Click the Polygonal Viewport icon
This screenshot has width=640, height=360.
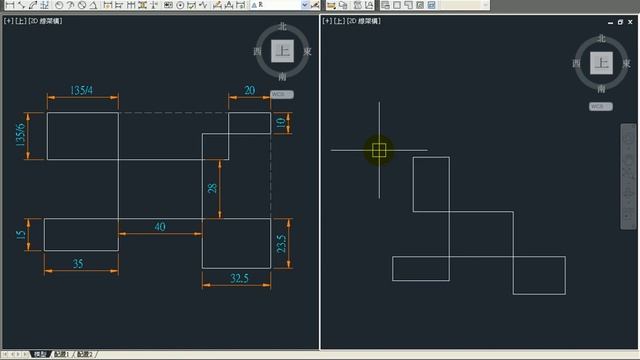click(x=408, y=5)
